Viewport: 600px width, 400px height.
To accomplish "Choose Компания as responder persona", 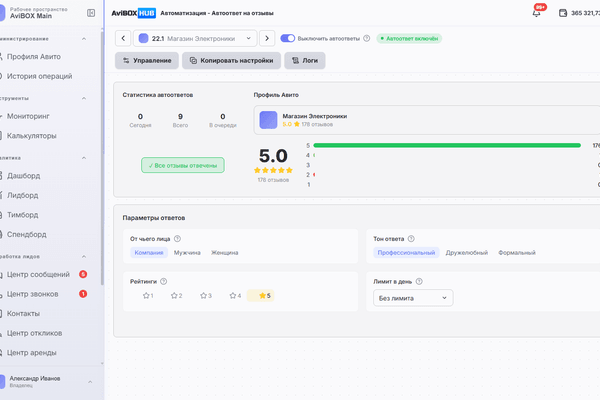I will (x=149, y=253).
